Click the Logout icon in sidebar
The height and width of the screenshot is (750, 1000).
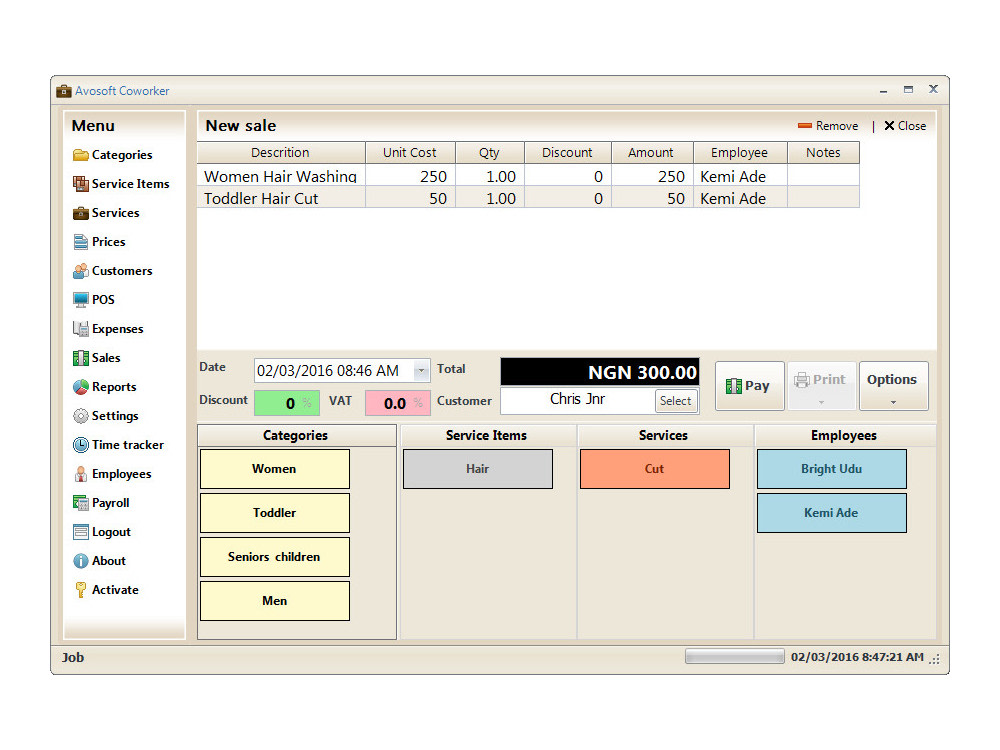point(80,532)
